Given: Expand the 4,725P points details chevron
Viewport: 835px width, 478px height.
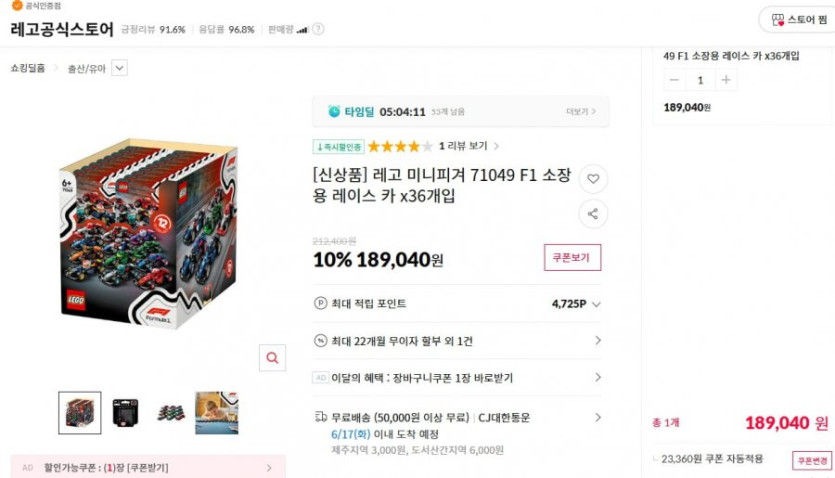Looking at the screenshot, I should (x=596, y=304).
